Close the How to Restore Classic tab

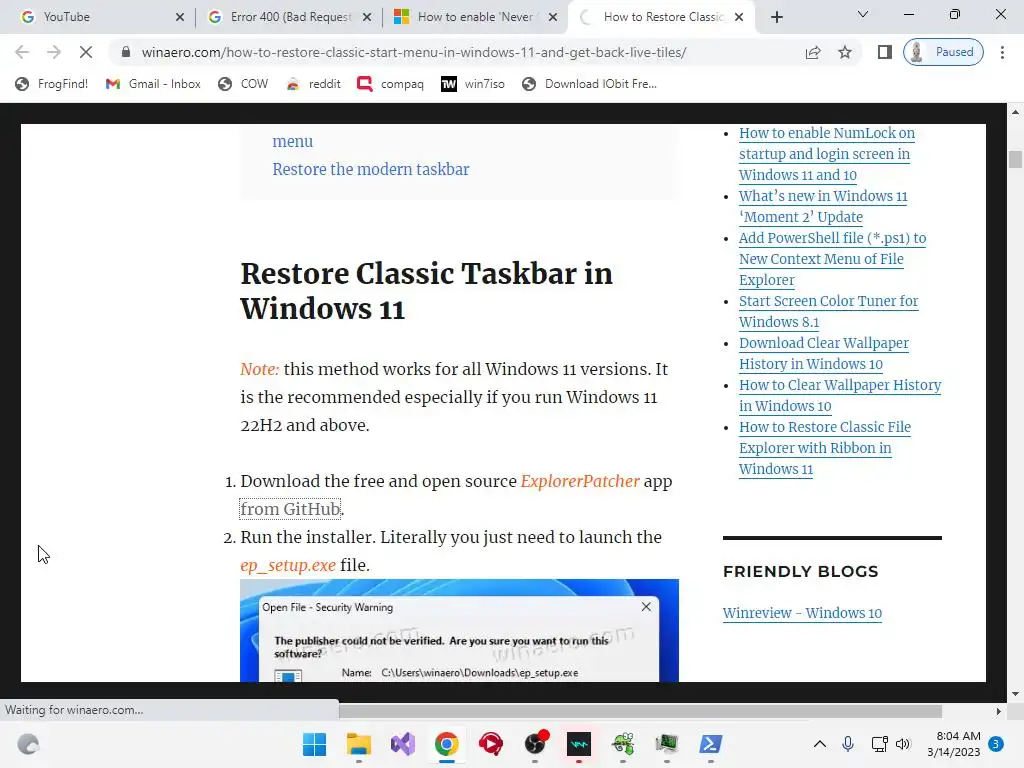coord(739,17)
